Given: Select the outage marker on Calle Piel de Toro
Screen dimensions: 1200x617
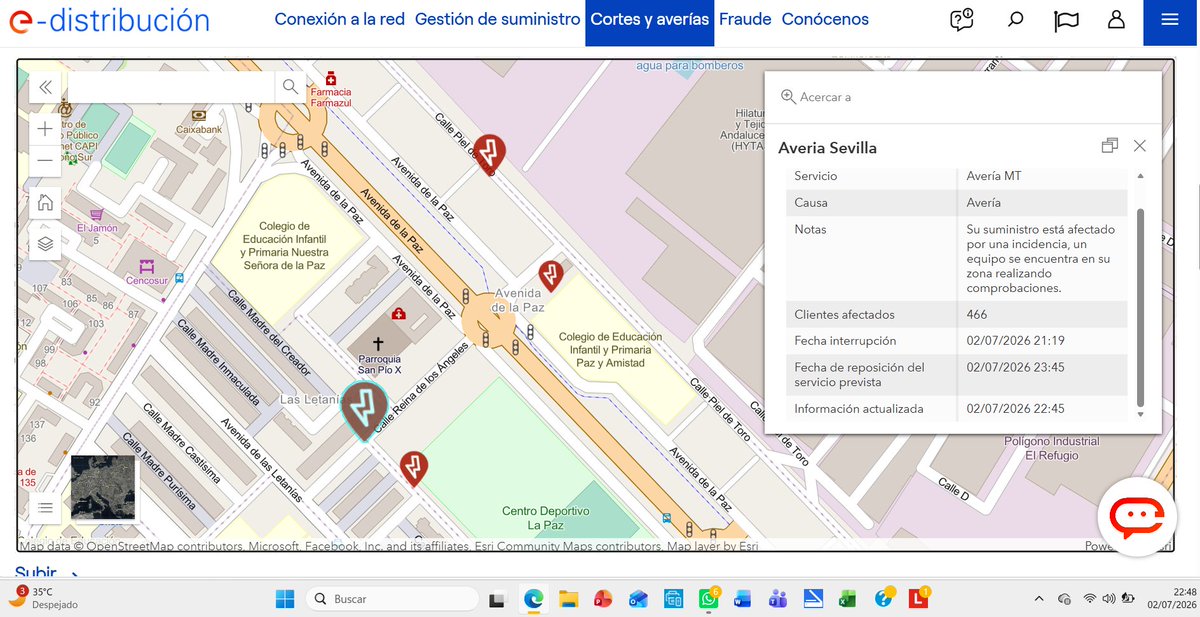Looking at the screenshot, I should [x=489, y=153].
